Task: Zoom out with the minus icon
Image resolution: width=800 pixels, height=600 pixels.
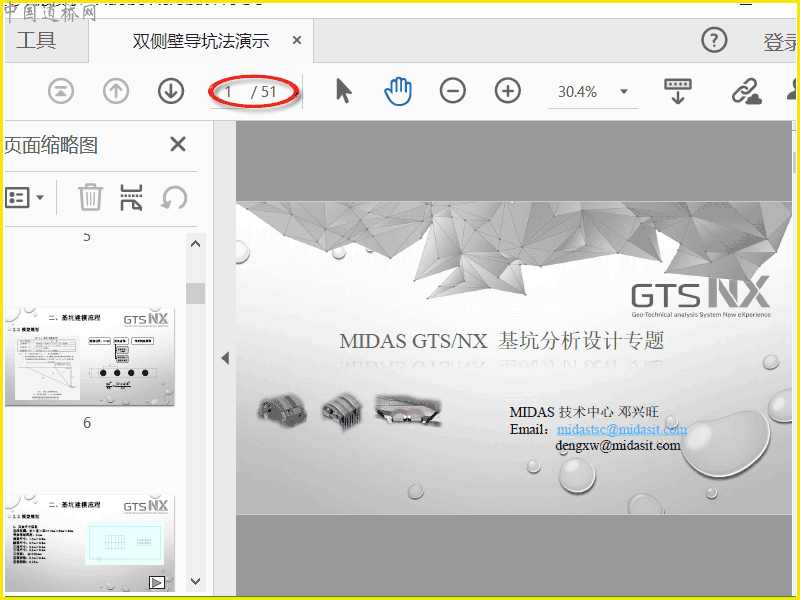Action: point(453,91)
